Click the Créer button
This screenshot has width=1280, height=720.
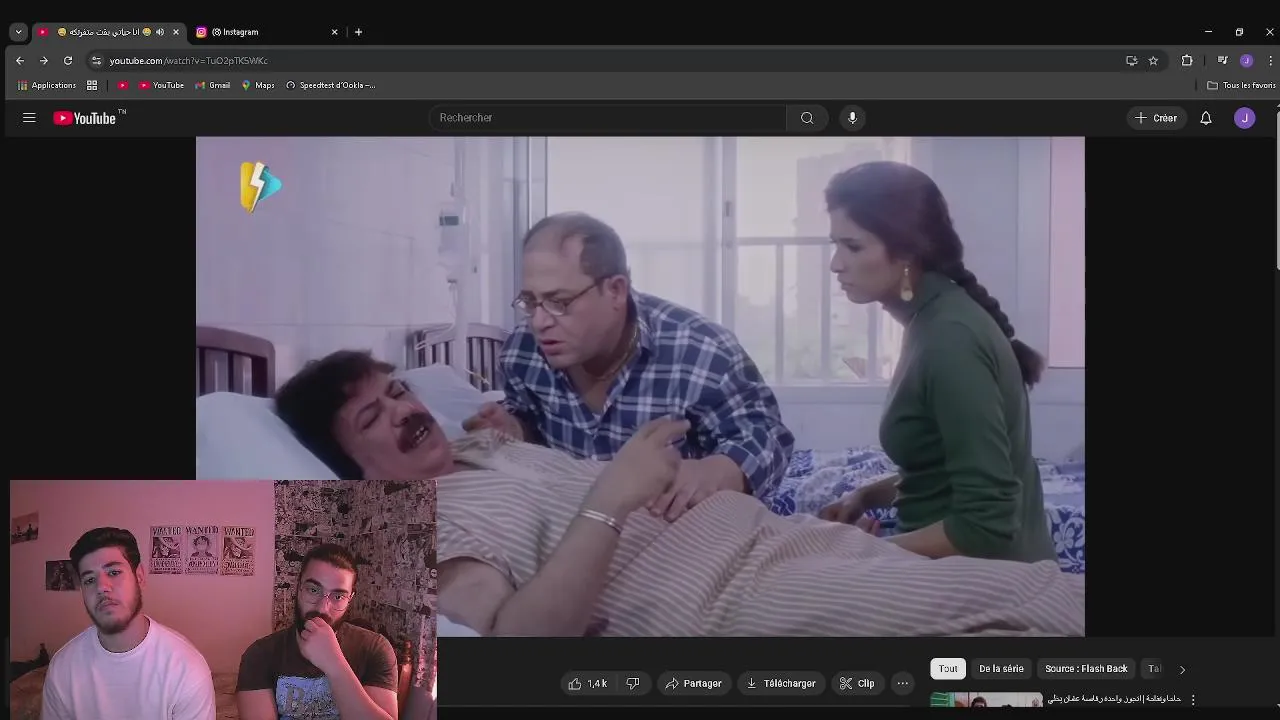pos(1156,118)
